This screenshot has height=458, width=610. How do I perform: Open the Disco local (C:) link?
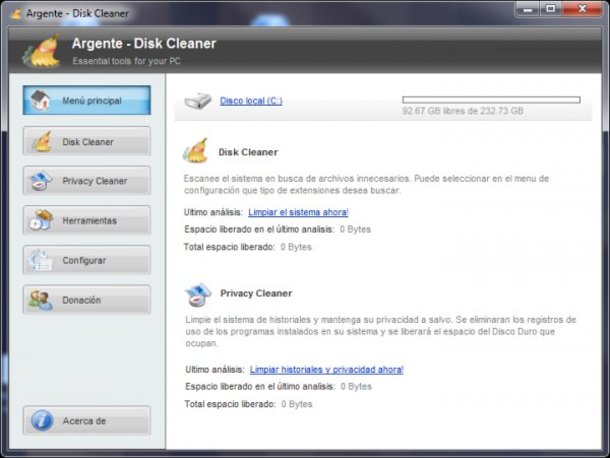[251, 101]
